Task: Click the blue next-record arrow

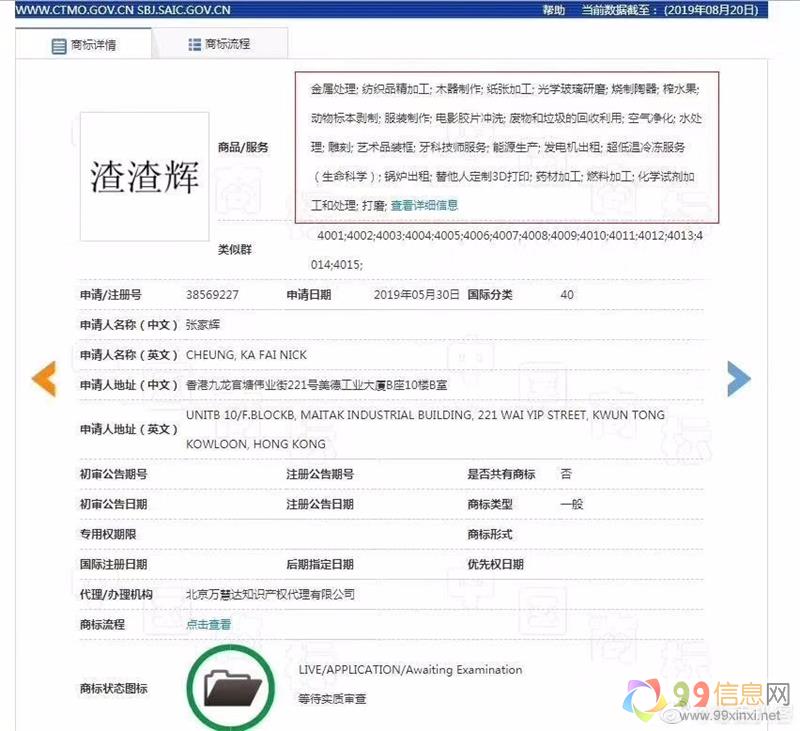Action: click(738, 378)
